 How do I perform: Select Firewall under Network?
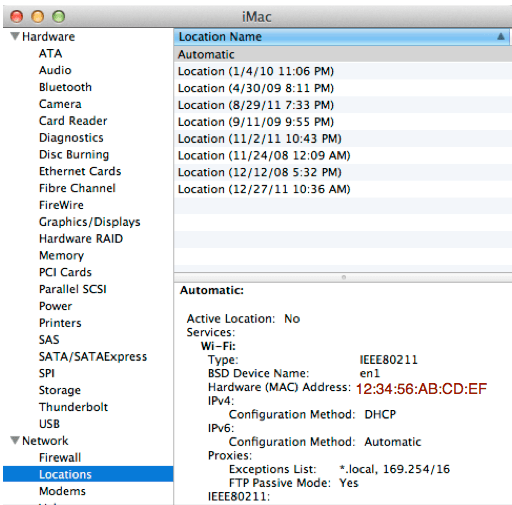click(x=60, y=457)
